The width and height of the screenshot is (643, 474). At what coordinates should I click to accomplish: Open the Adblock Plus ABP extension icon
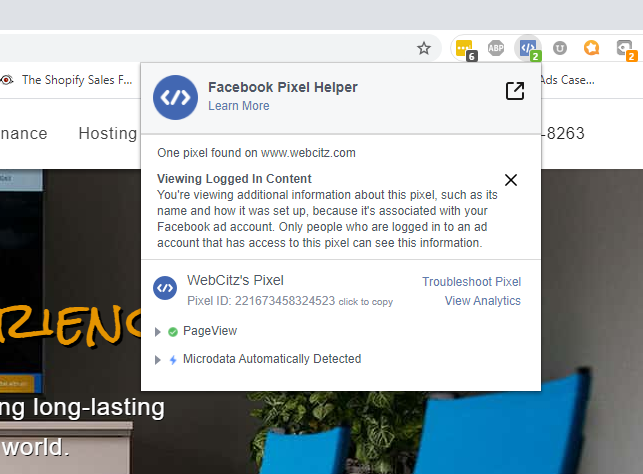tap(496, 48)
